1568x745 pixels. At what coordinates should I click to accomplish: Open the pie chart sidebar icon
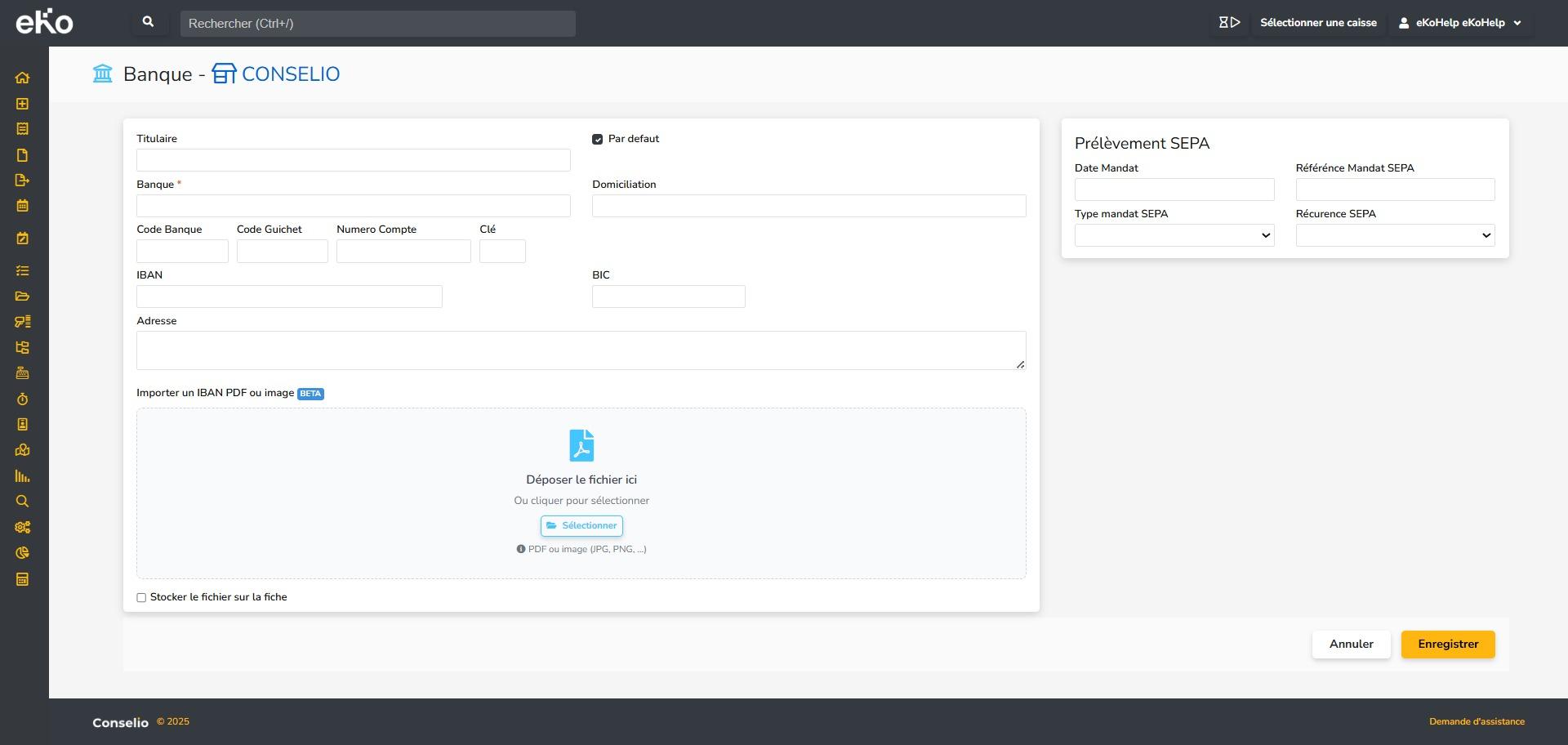tap(22, 553)
